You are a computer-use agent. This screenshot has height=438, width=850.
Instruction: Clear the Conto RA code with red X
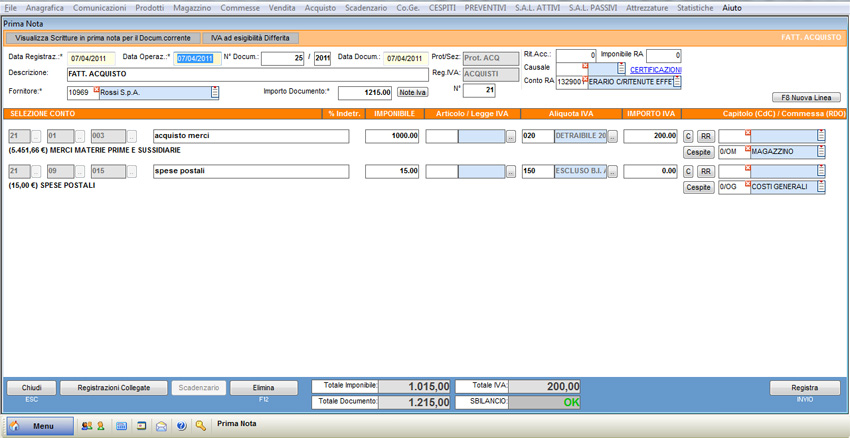(584, 77)
